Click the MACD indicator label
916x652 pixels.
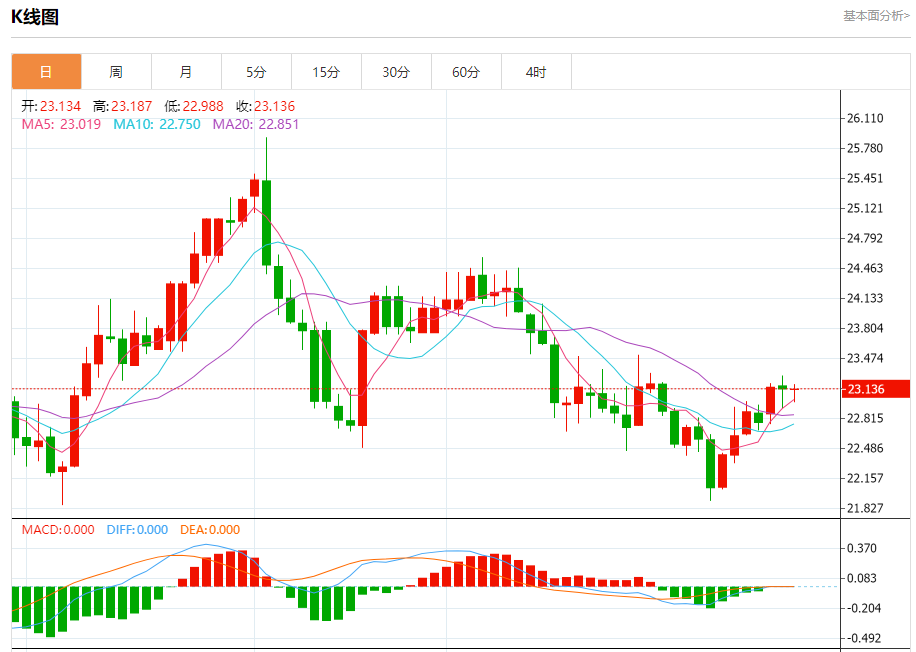pos(58,530)
